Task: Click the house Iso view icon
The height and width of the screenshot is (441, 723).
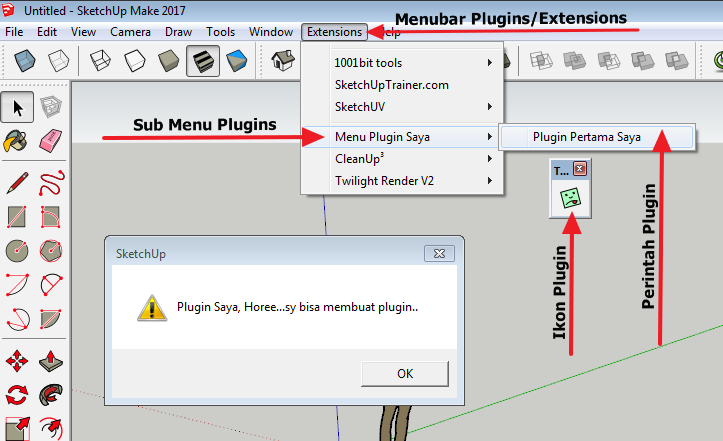Action: (x=283, y=60)
